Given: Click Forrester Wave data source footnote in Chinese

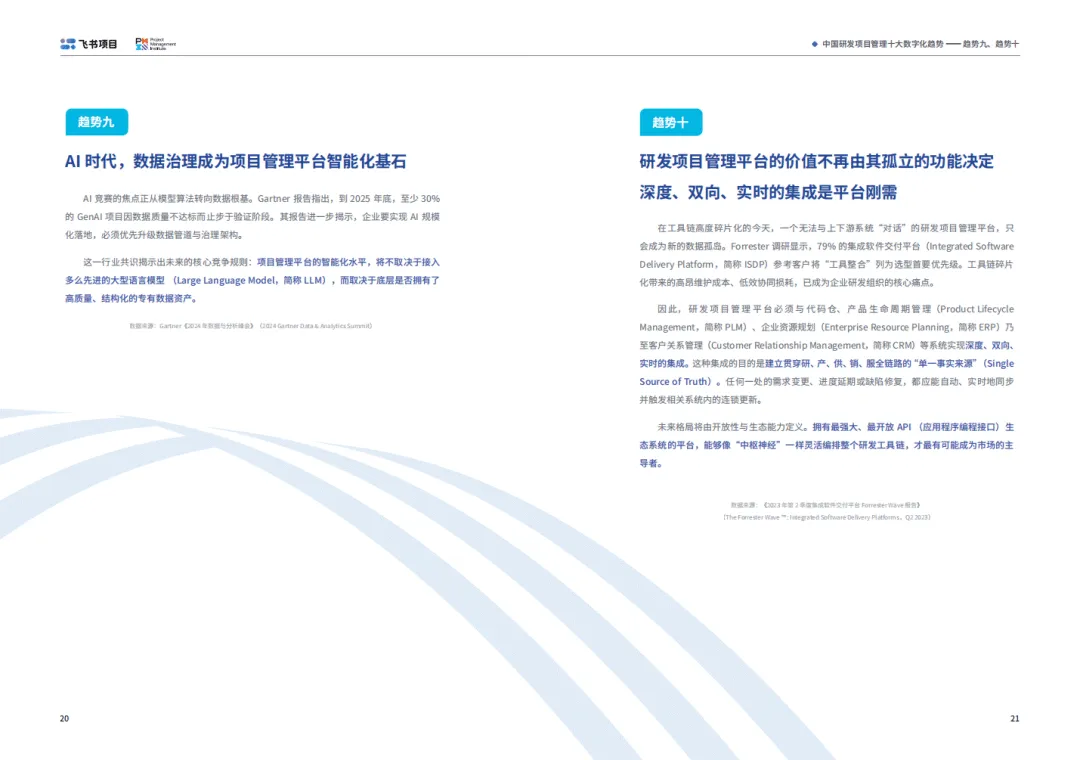Looking at the screenshot, I should pos(826,505).
